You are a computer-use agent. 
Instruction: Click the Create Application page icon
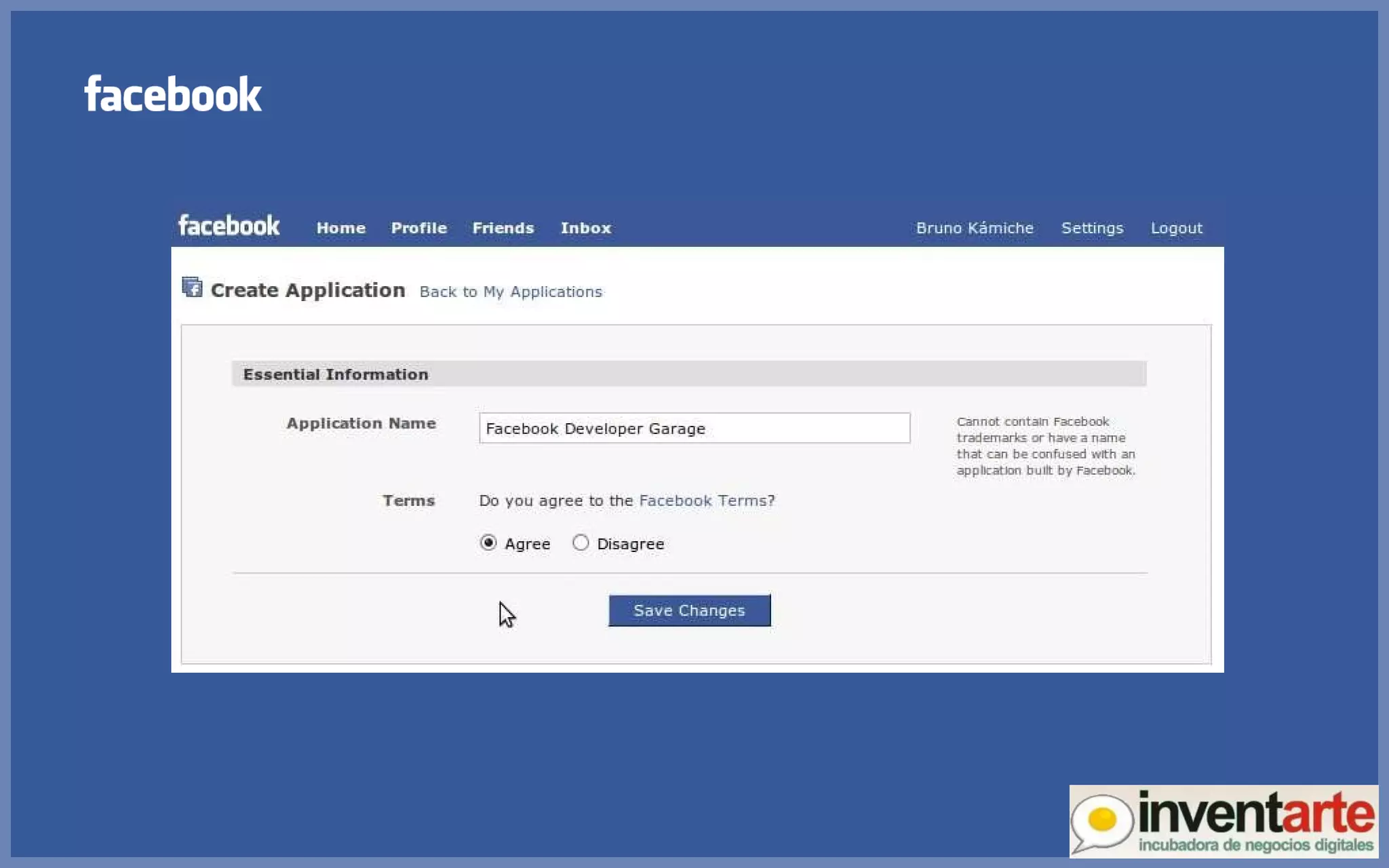pyautogui.click(x=192, y=288)
